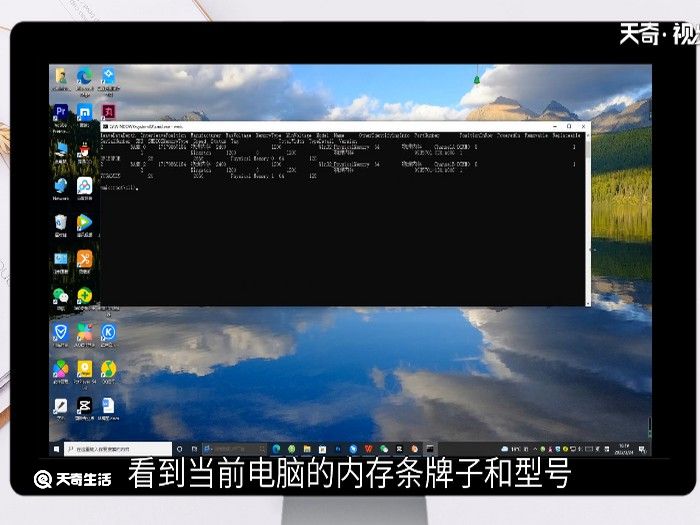This screenshot has height=525, width=700.
Task: Open the pen writing app shortcut
Action: tap(61, 408)
